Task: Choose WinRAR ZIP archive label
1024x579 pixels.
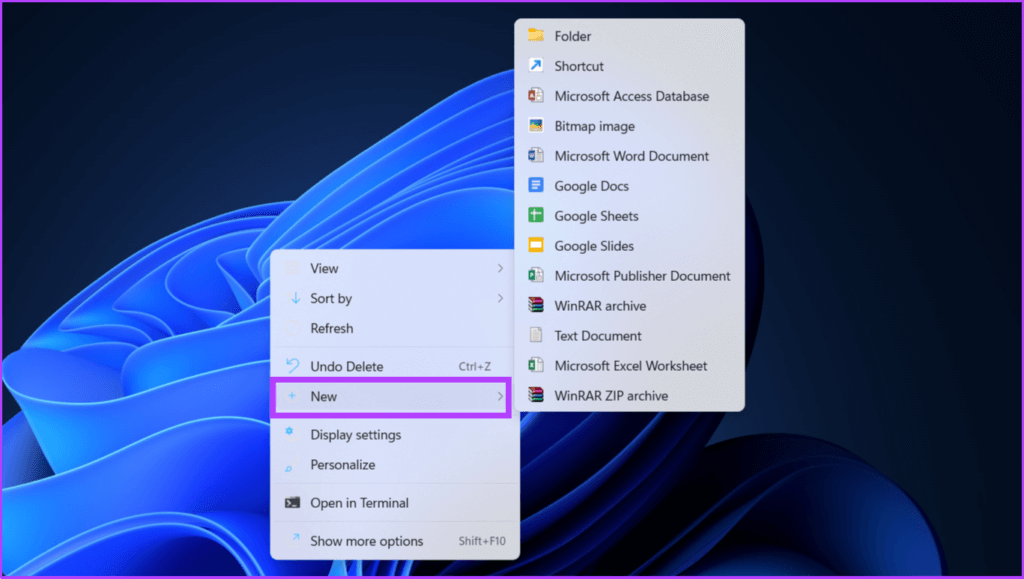Action: click(611, 396)
